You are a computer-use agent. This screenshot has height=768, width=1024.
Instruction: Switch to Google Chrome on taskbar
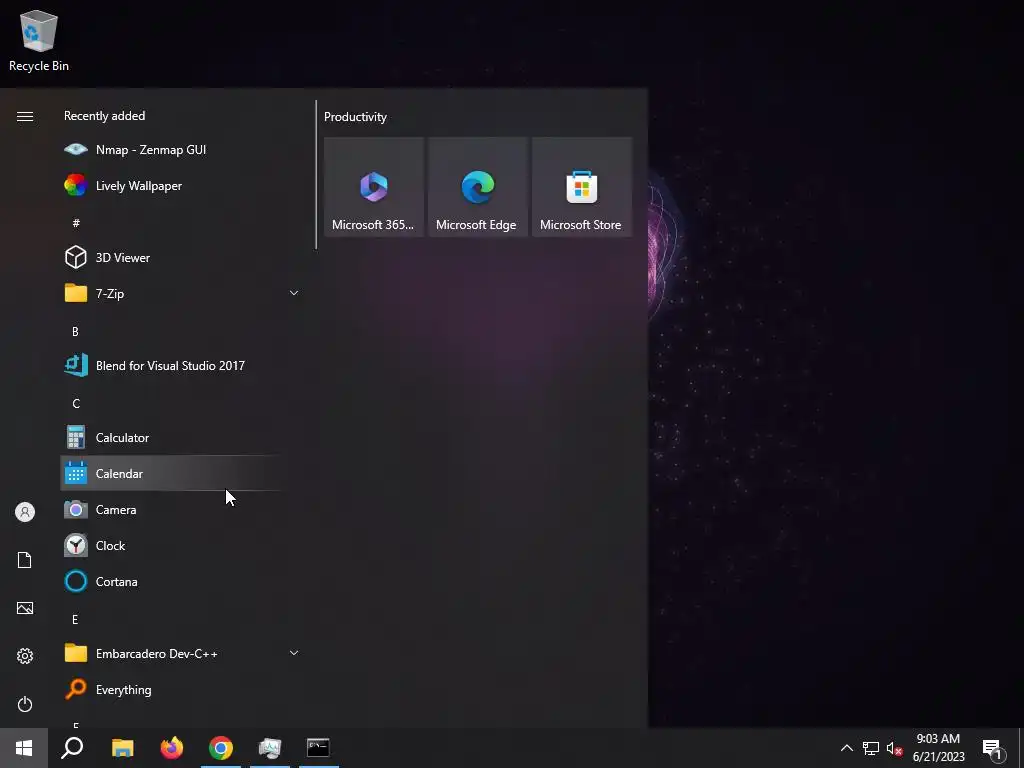[221, 748]
